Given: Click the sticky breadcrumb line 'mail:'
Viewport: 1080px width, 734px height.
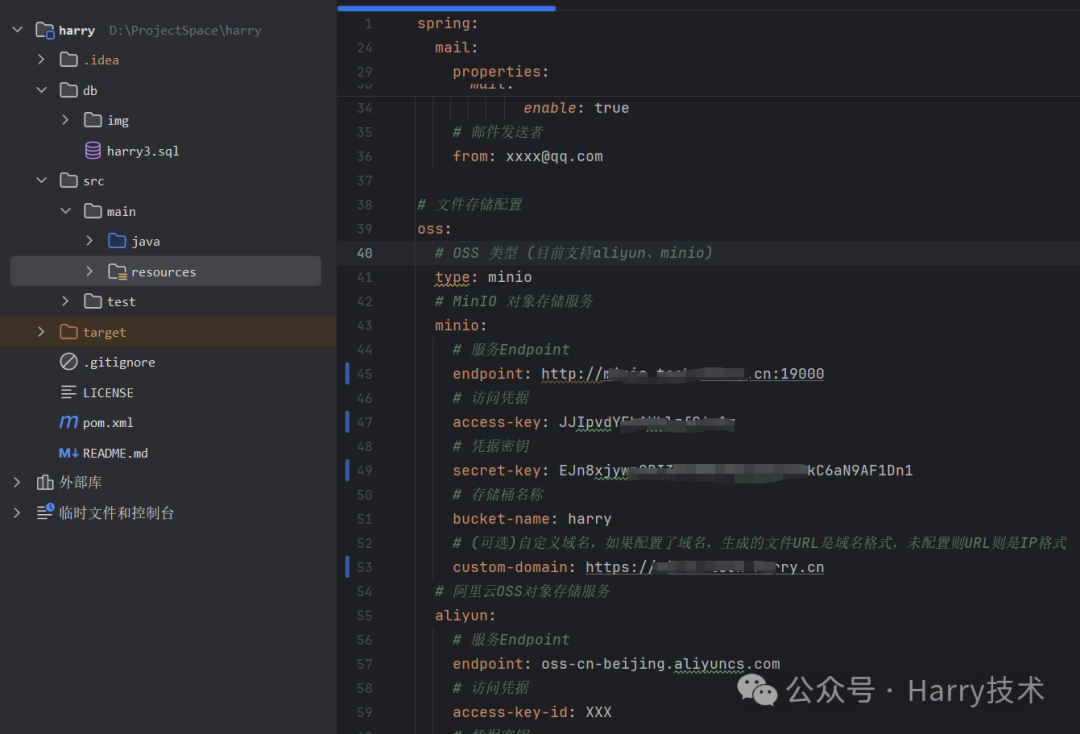Looking at the screenshot, I should tap(456, 48).
